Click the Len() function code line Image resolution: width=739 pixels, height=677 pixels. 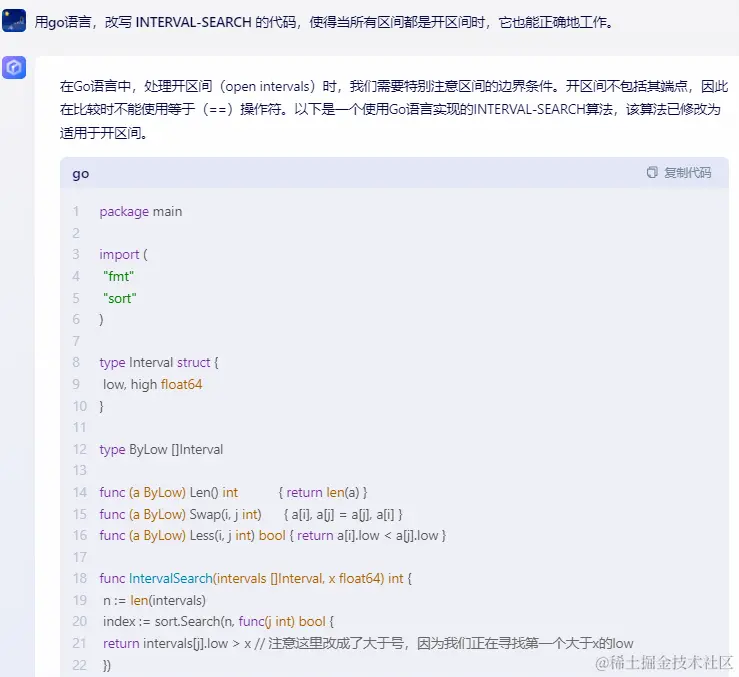coord(233,493)
